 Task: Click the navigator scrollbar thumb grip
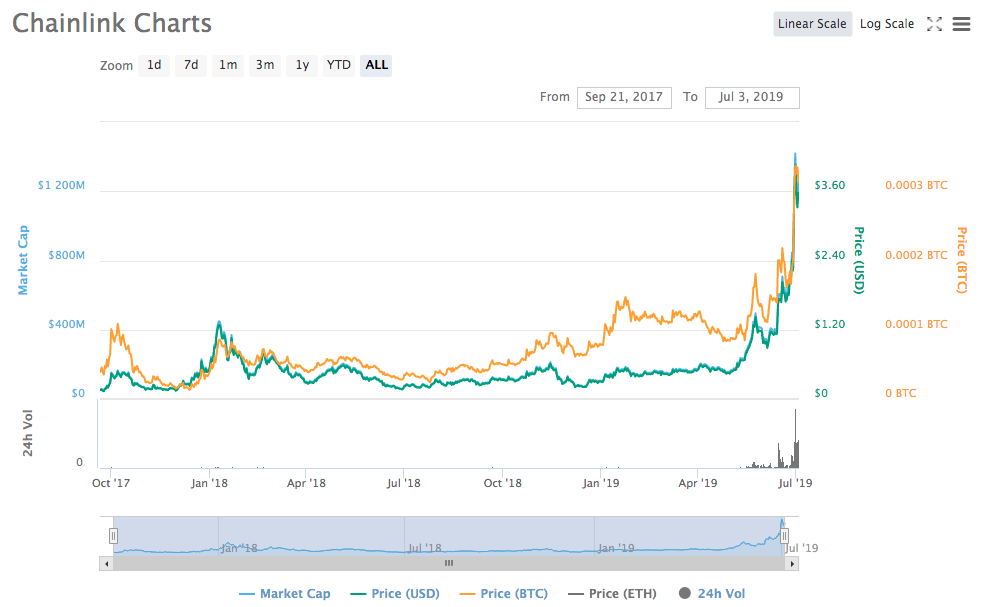coord(448,563)
